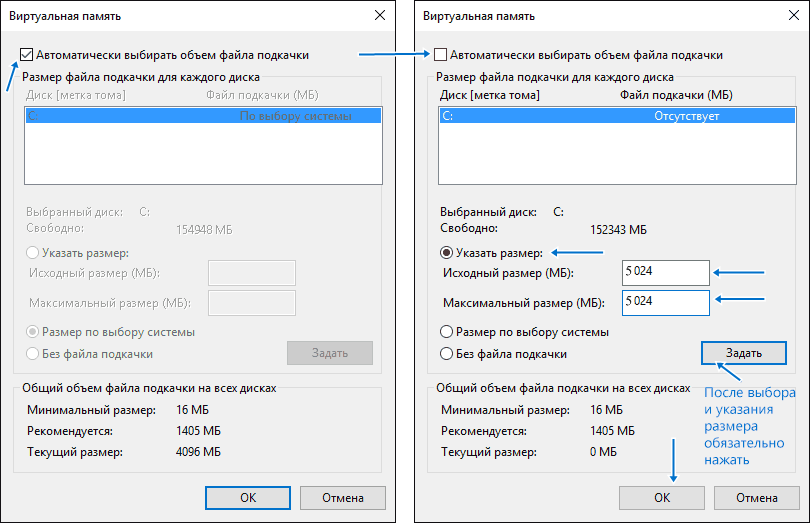
Task: Select drive C: row 'Отсутствует'
Action: [x=617, y=116]
